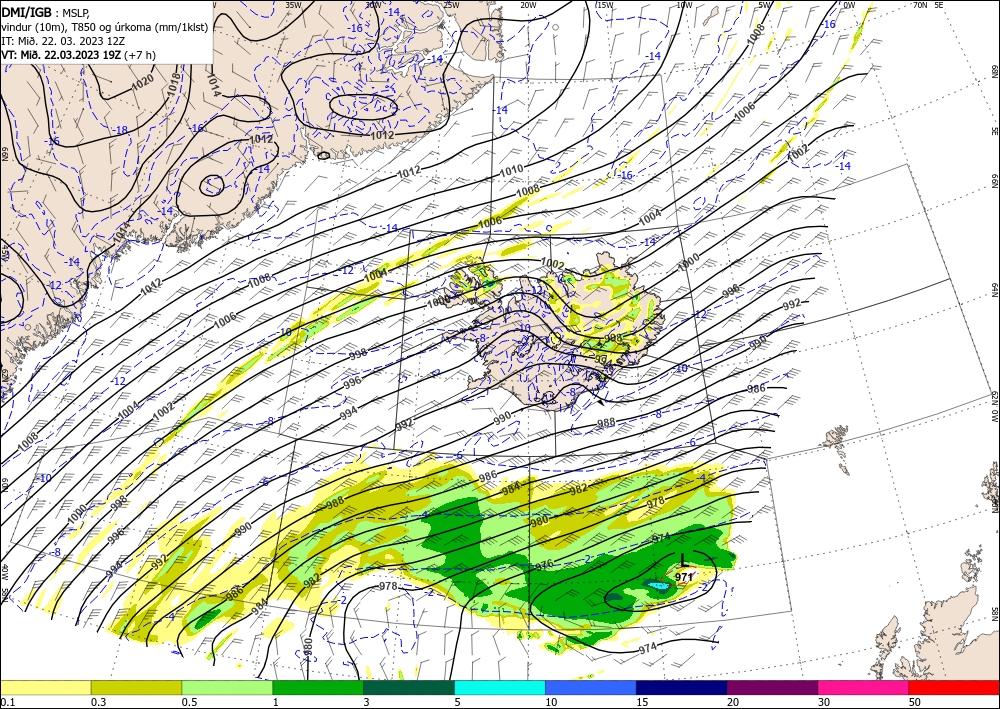This screenshot has height=709, width=1000.
Task: Click the "10W" longitude label
Action: [684, 5]
